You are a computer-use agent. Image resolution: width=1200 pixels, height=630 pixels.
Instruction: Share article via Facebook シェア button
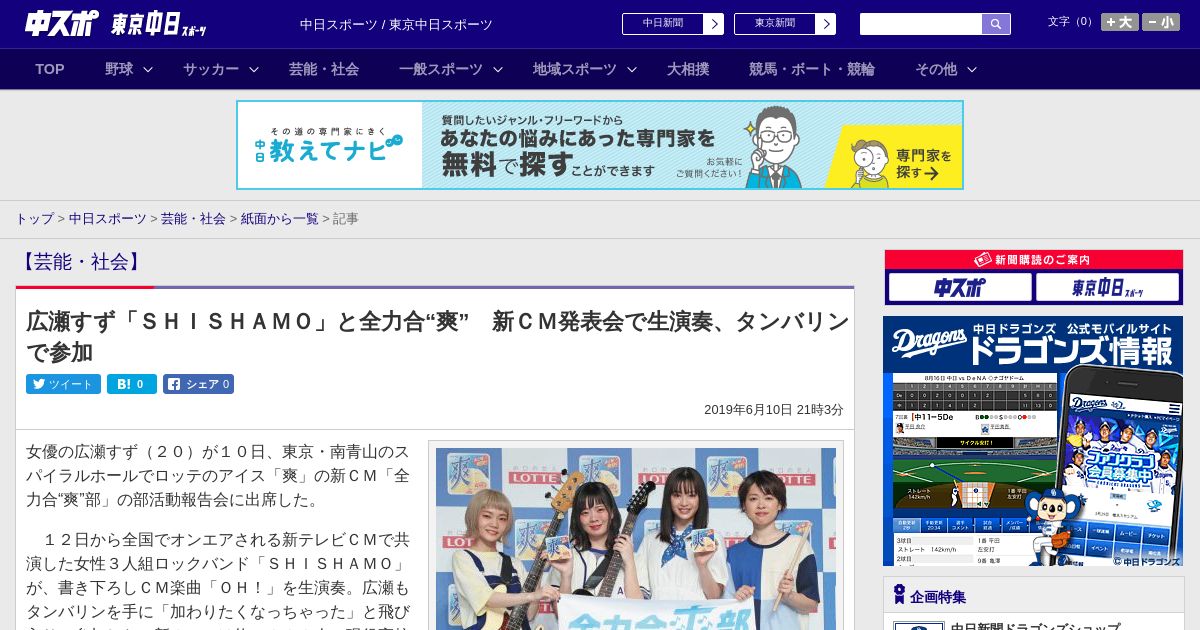pyautogui.click(x=198, y=384)
